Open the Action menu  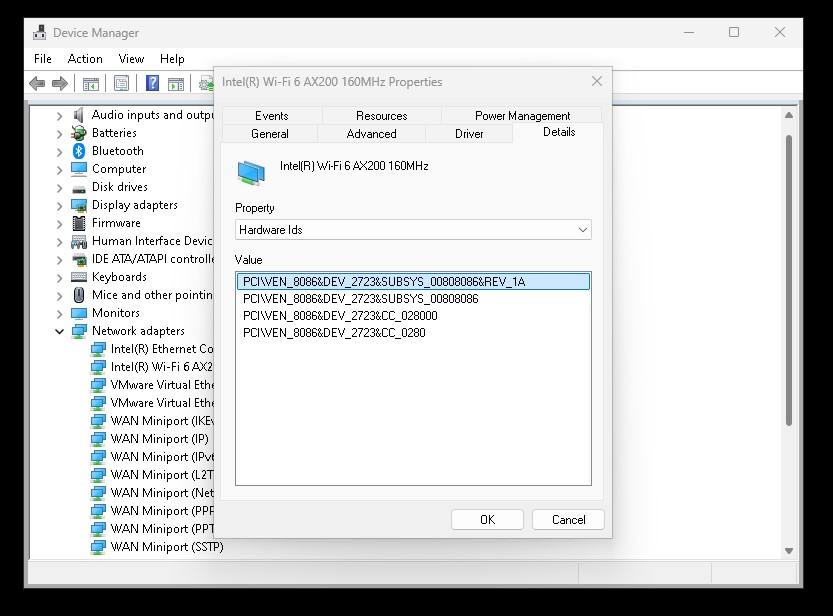pos(84,59)
